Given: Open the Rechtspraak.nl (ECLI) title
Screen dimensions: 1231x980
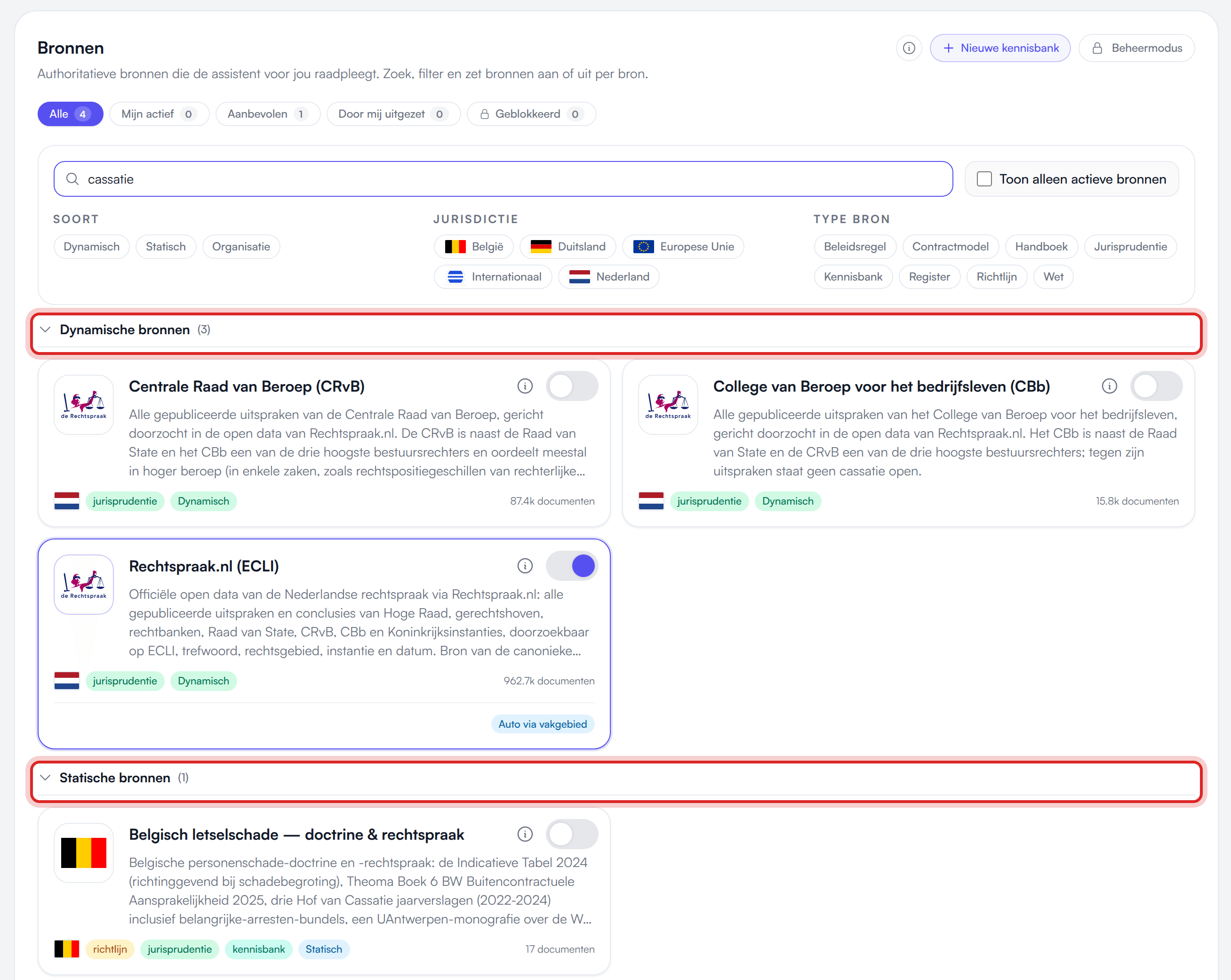Looking at the screenshot, I should click(x=204, y=566).
